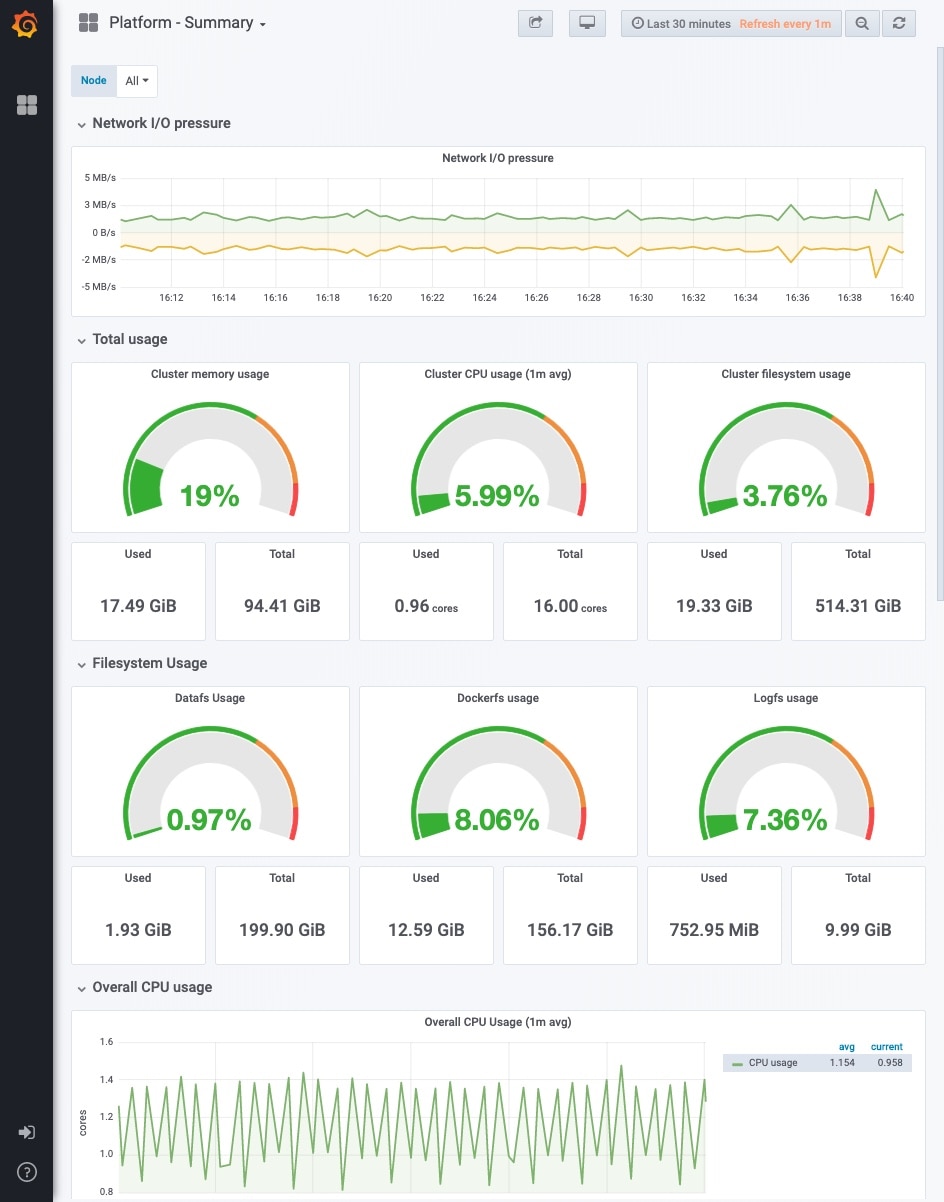This screenshot has height=1202, width=944.
Task: Click the 9.99 GiB Logfs total value
Action: pos(858,930)
